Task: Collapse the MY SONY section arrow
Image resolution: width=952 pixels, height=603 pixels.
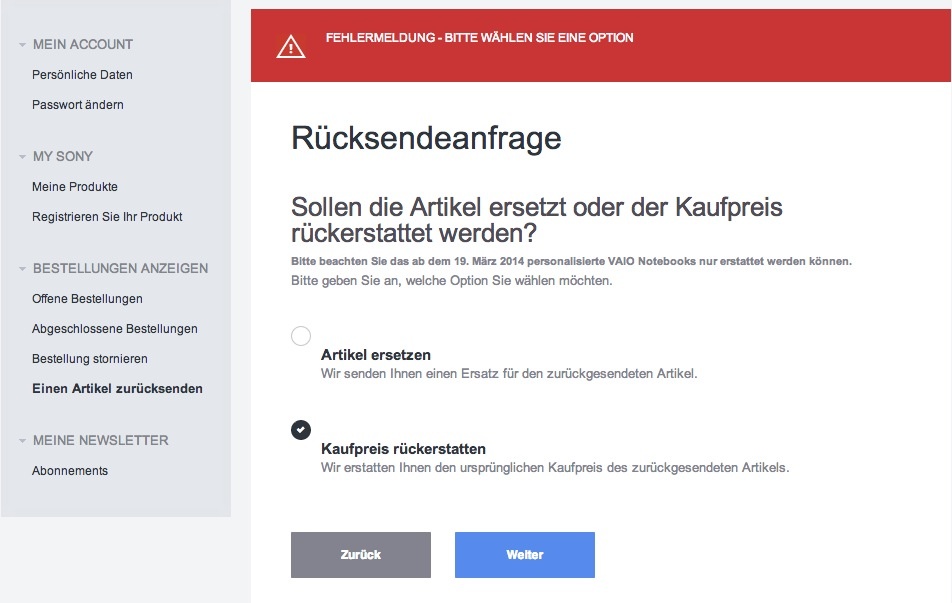Action: [x=22, y=157]
